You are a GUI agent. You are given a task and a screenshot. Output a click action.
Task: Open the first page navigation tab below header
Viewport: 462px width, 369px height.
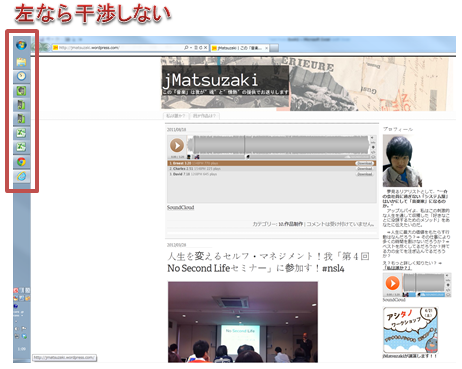pyautogui.click(x=175, y=116)
